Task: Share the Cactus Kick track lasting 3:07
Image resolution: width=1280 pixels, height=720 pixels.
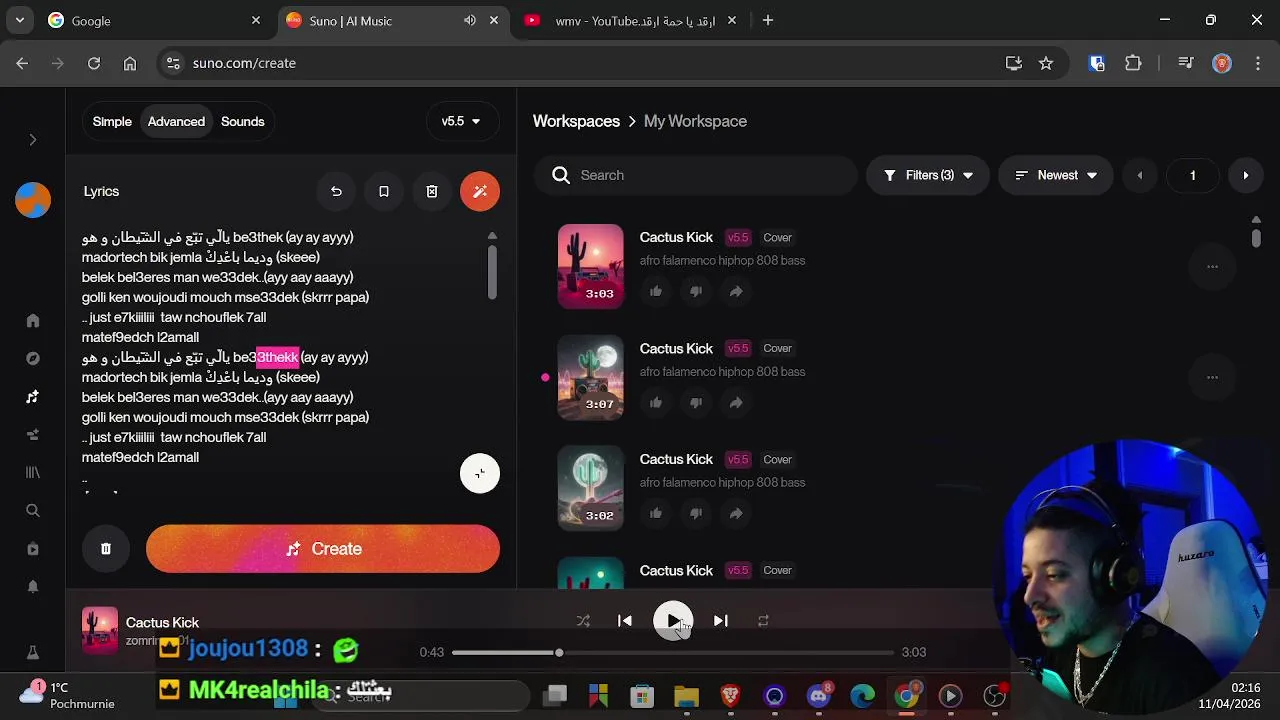Action: point(736,402)
